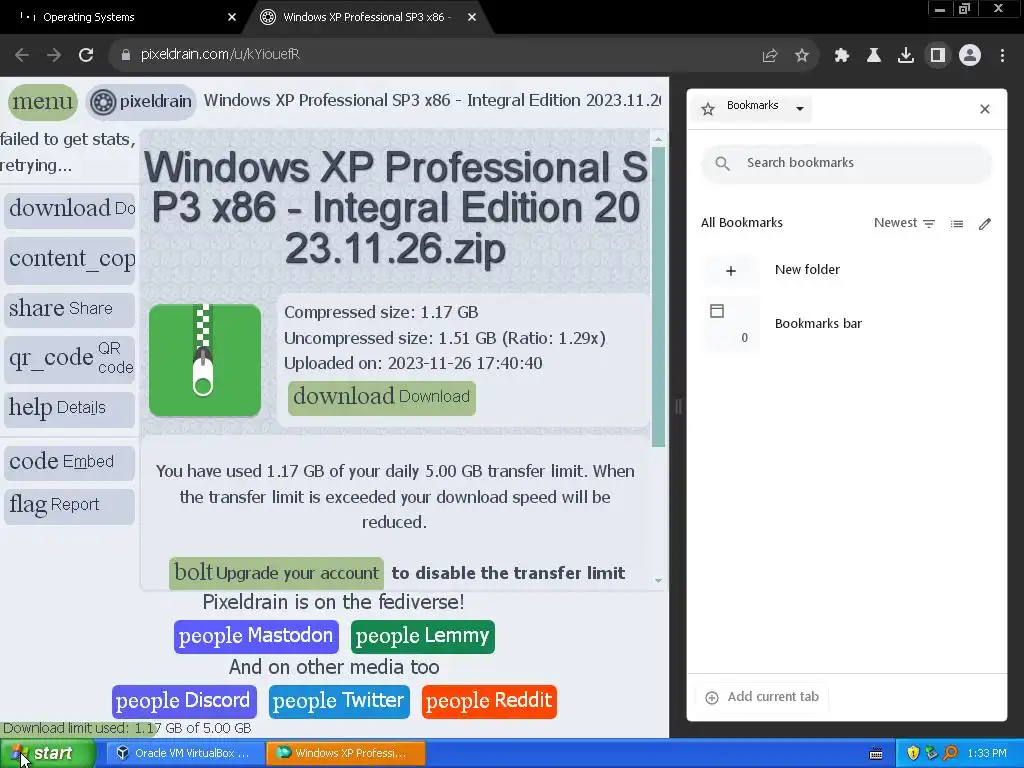Click the green Download button

click(382, 397)
